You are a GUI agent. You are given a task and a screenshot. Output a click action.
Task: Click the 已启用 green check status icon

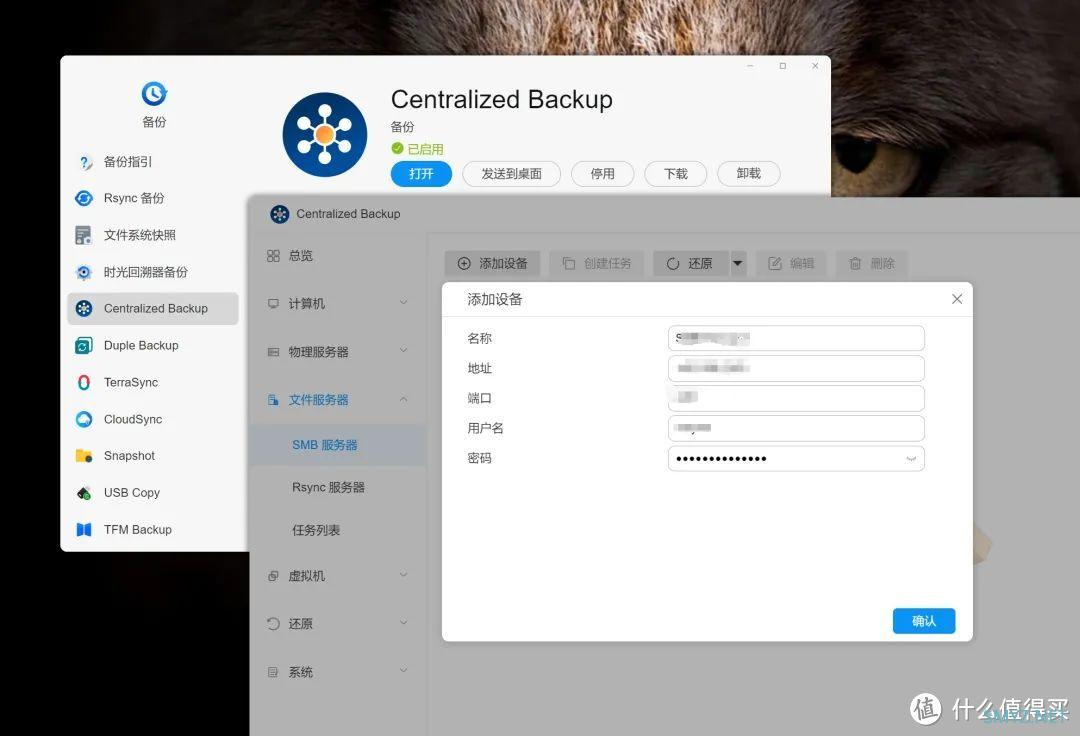tap(397, 148)
